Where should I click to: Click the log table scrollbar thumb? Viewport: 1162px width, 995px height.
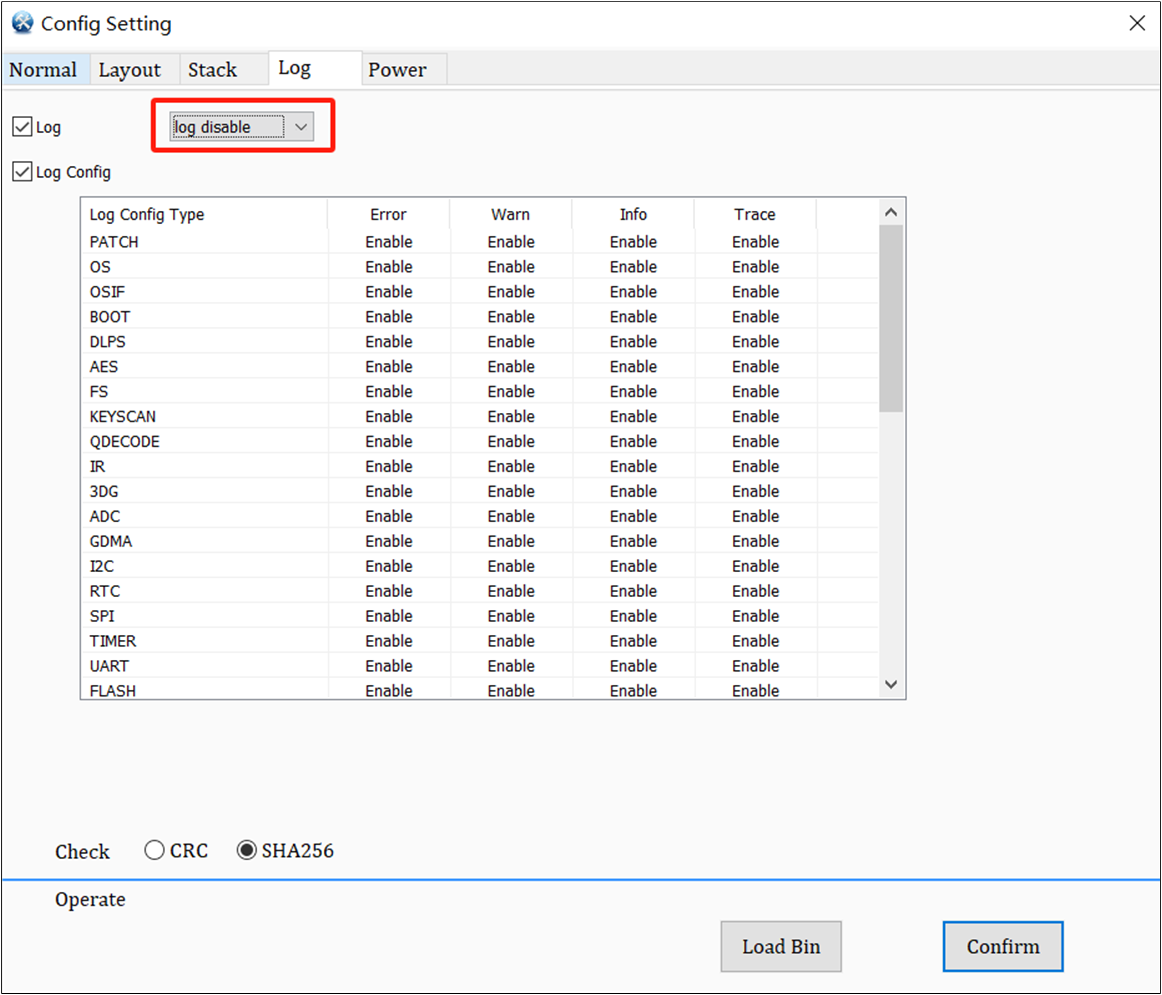point(891,319)
